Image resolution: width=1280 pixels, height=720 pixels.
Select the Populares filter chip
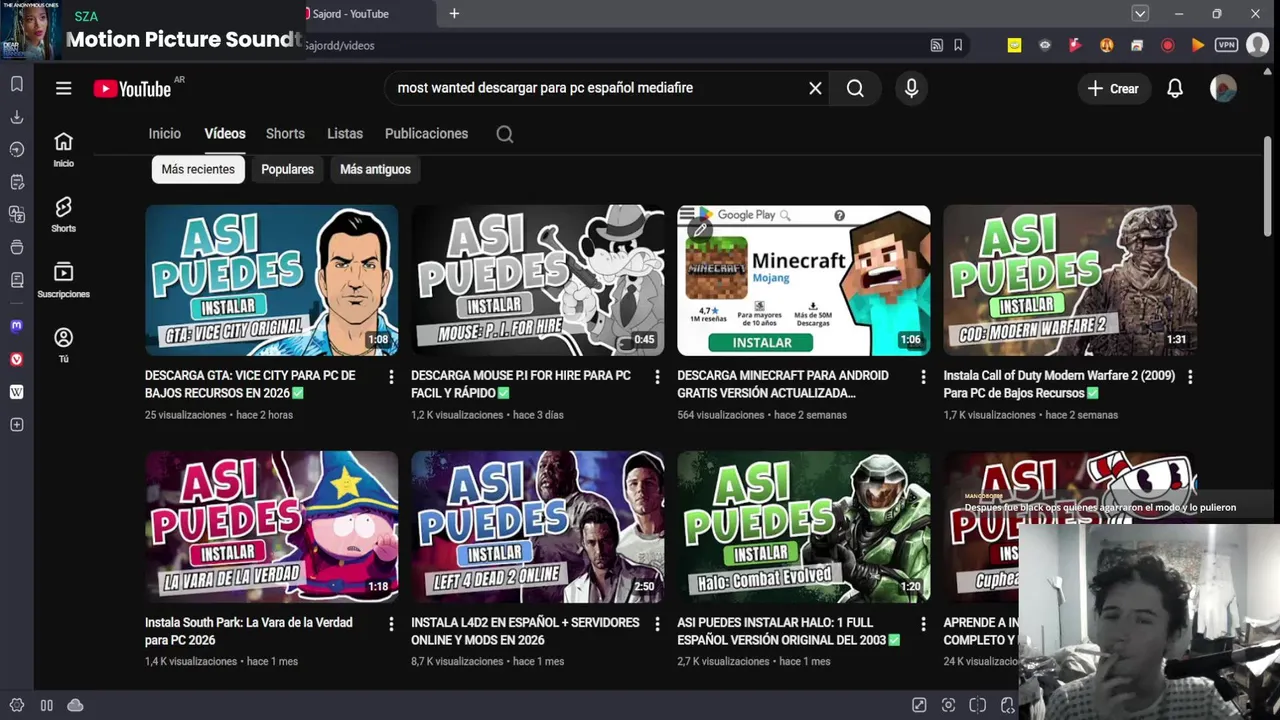pyautogui.click(x=287, y=169)
